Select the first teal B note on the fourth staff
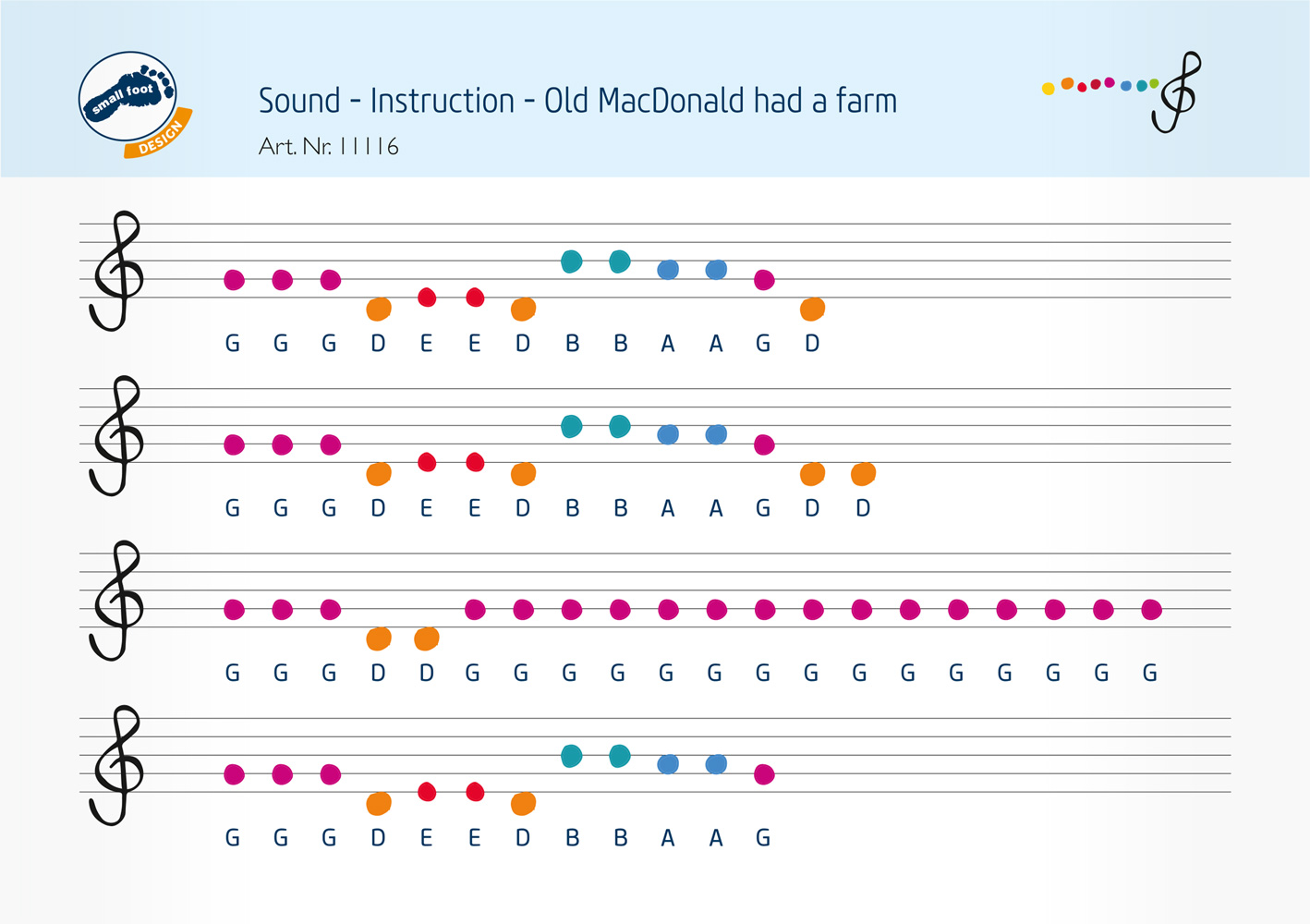1310x924 pixels. (572, 757)
